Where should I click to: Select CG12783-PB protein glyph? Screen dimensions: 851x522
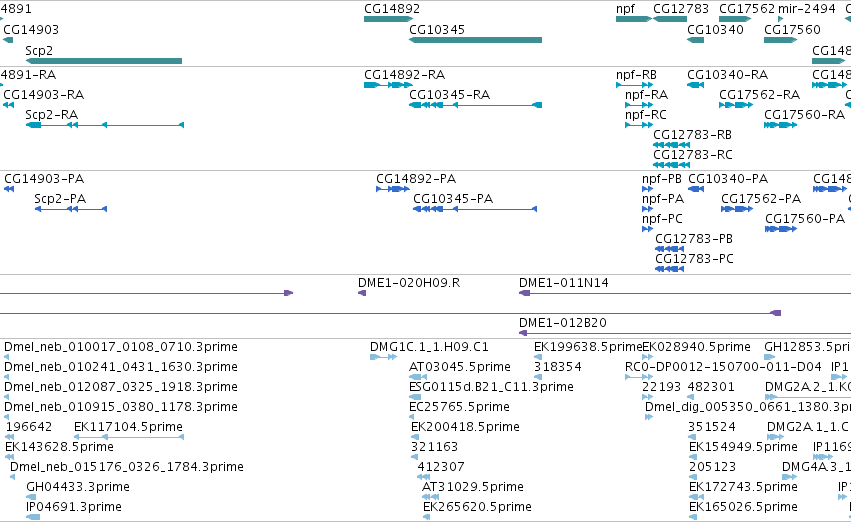click(670, 249)
